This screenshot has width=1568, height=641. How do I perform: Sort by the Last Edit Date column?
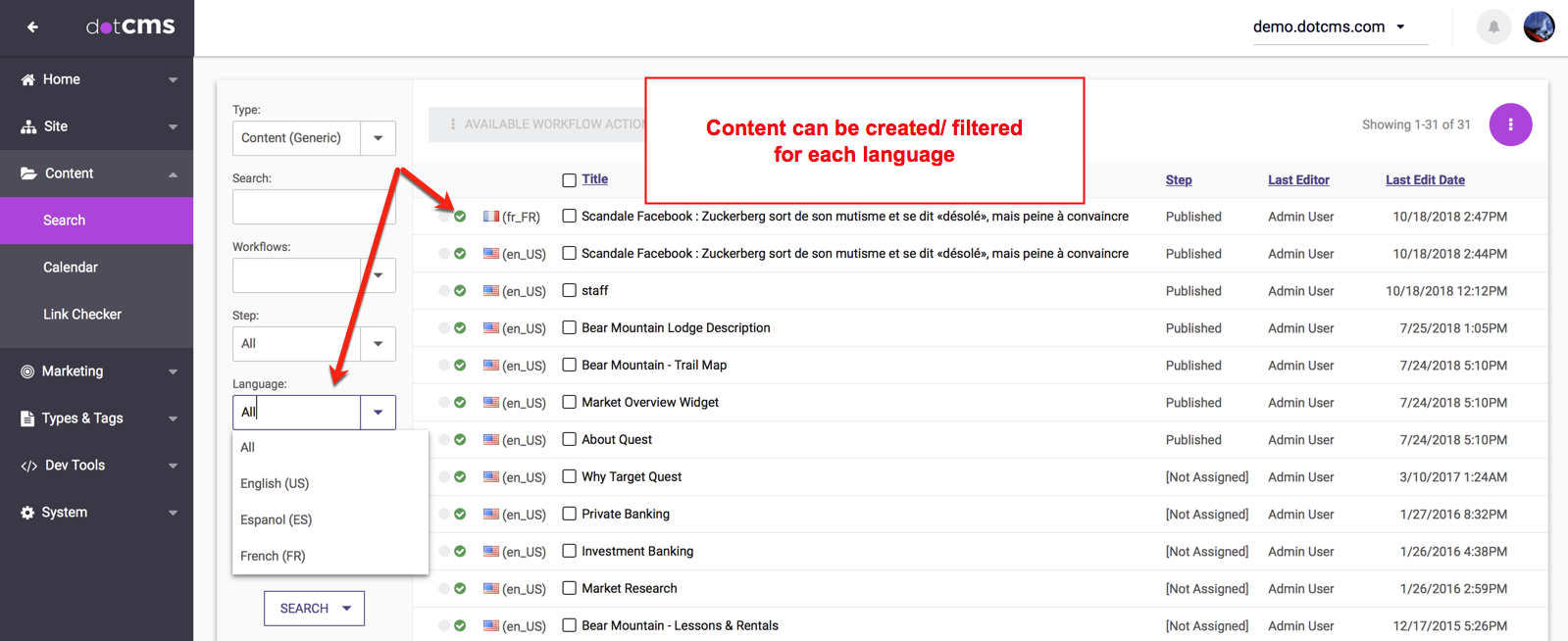(x=1424, y=180)
